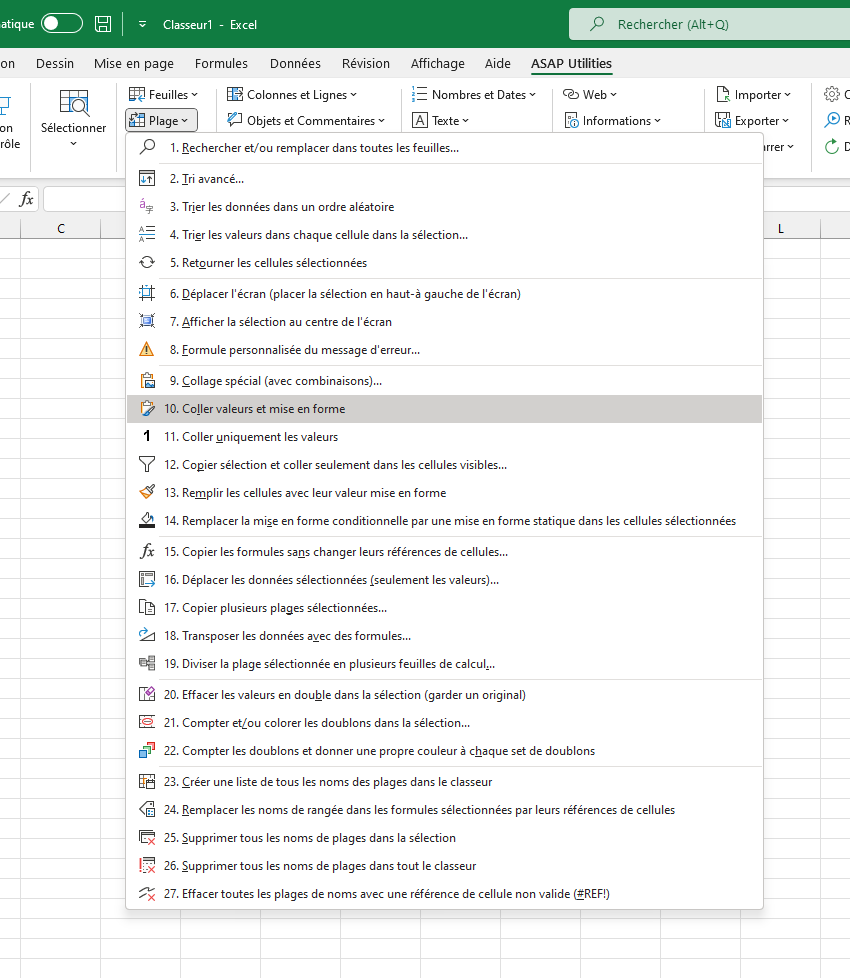Select the ASAP Utilities tab
The width and height of the screenshot is (850, 978).
[571, 63]
